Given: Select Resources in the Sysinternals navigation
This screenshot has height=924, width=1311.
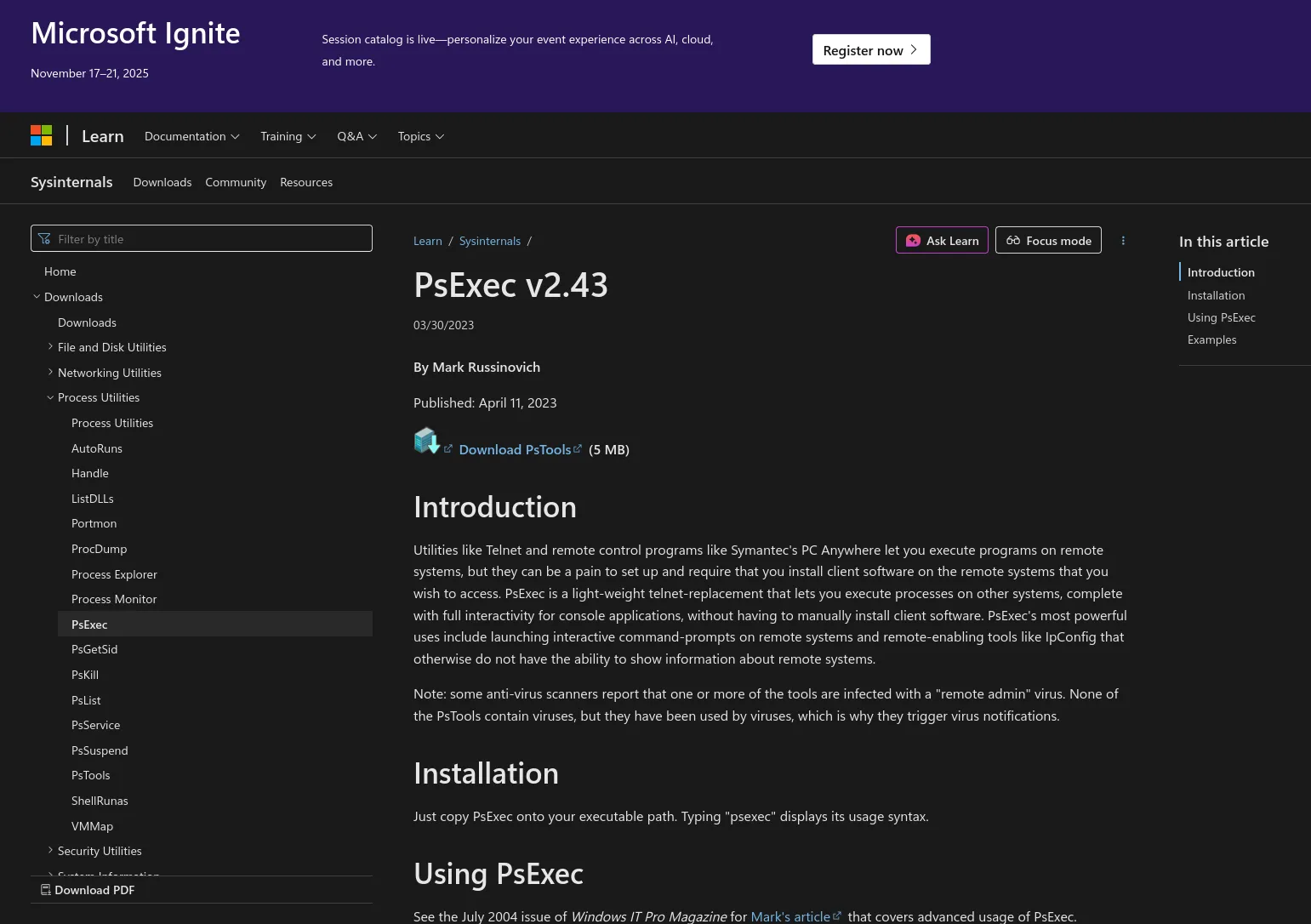Looking at the screenshot, I should [x=306, y=183].
